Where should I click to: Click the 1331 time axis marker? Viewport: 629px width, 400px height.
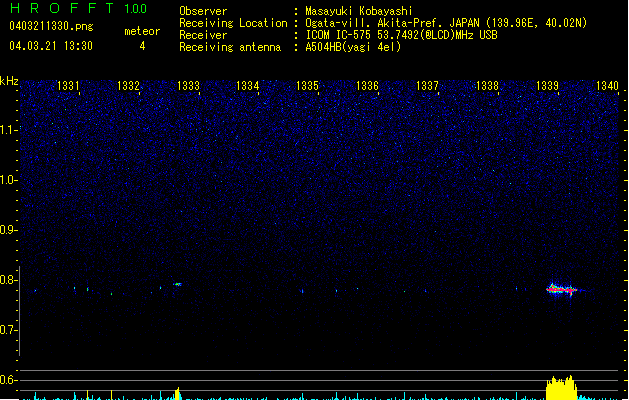click(x=68, y=86)
